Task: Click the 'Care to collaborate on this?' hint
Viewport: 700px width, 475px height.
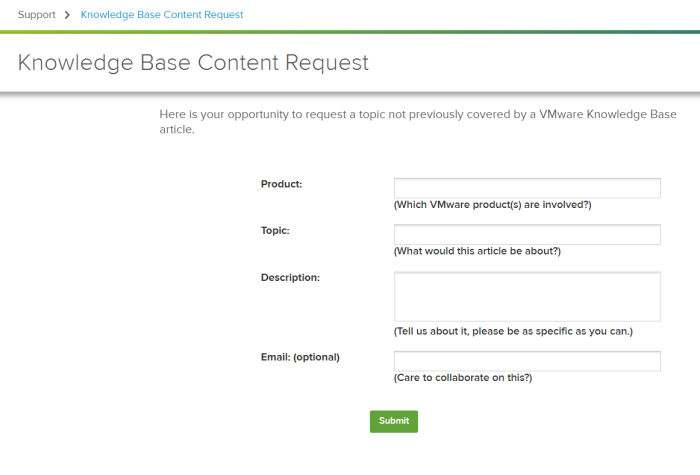Action: (x=463, y=378)
